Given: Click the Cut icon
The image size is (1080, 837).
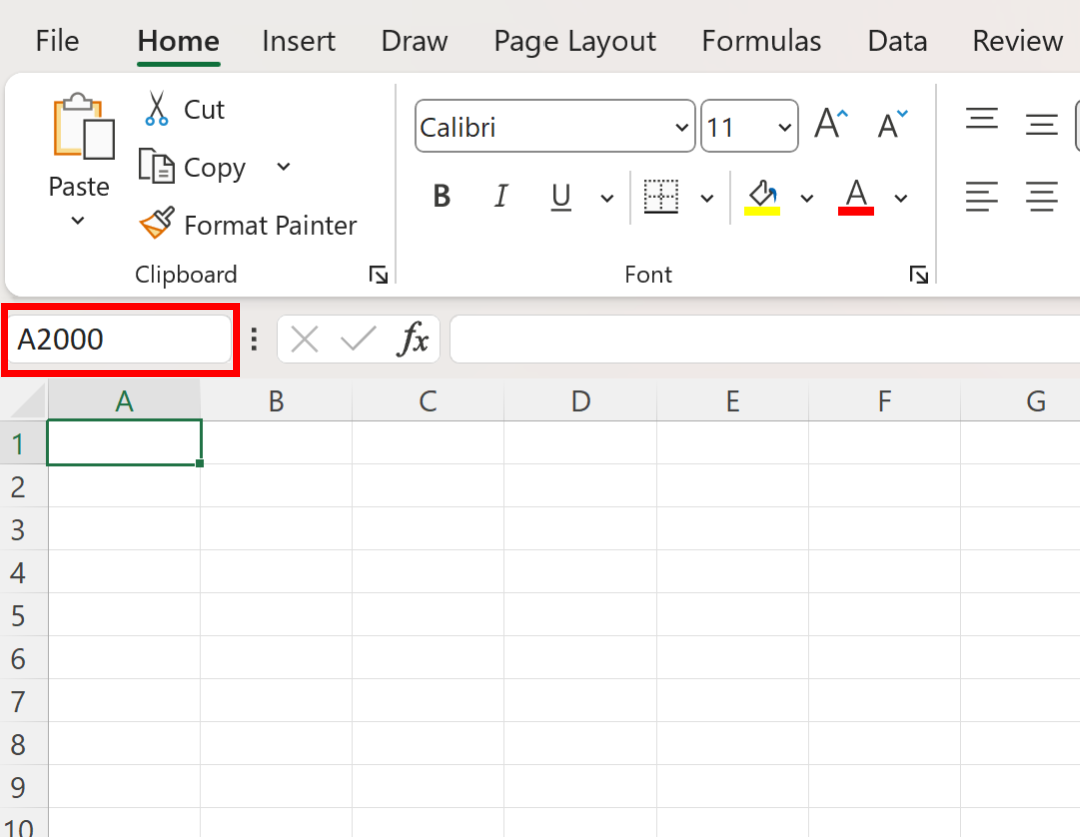Looking at the screenshot, I should 157,108.
